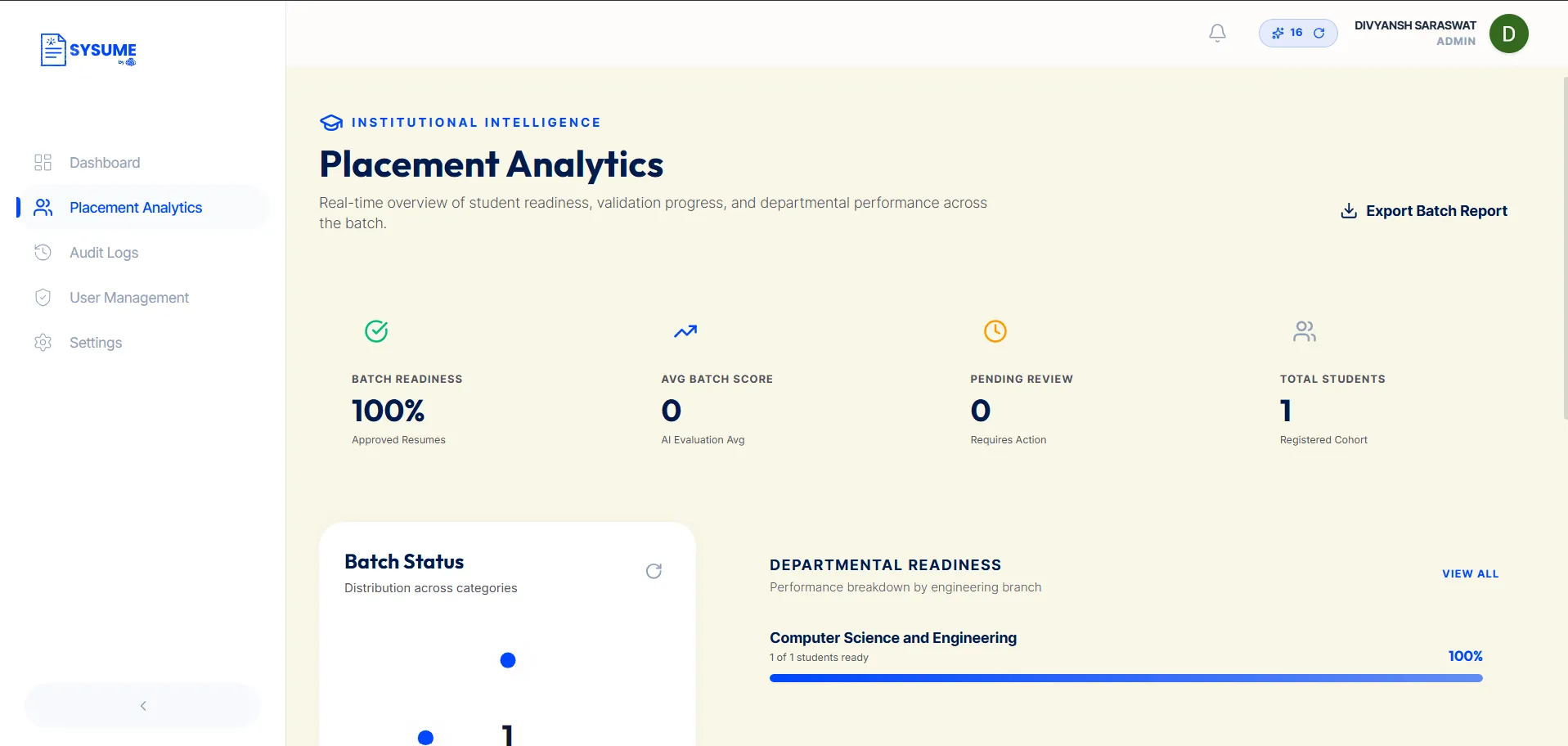Click 'Performance breakdown by engineering branch' subtitle
This screenshot has height=746, width=1568.
pyautogui.click(x=905, y=586)
